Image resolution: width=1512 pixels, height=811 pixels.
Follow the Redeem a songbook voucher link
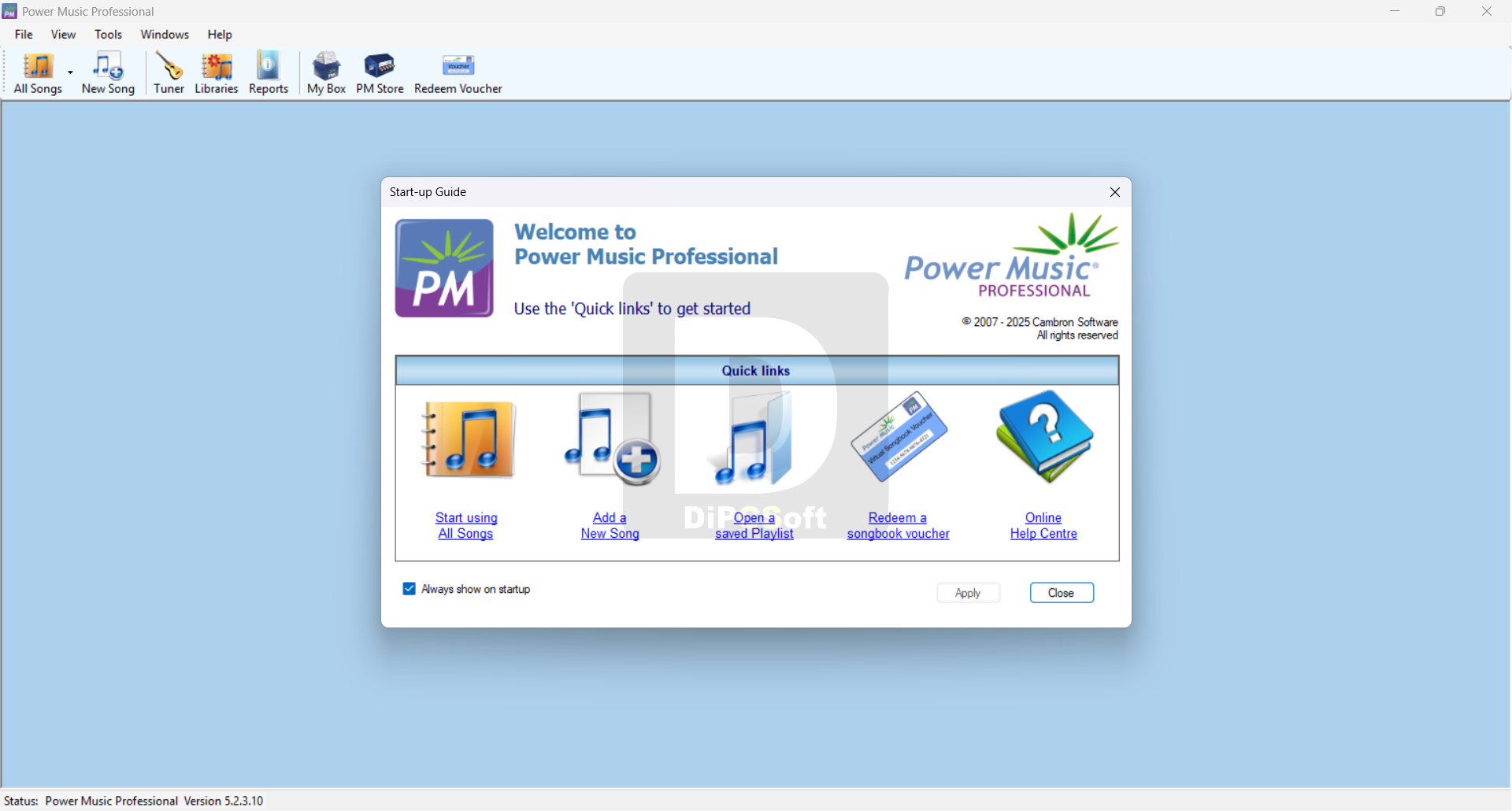click(x=899, y=525)
